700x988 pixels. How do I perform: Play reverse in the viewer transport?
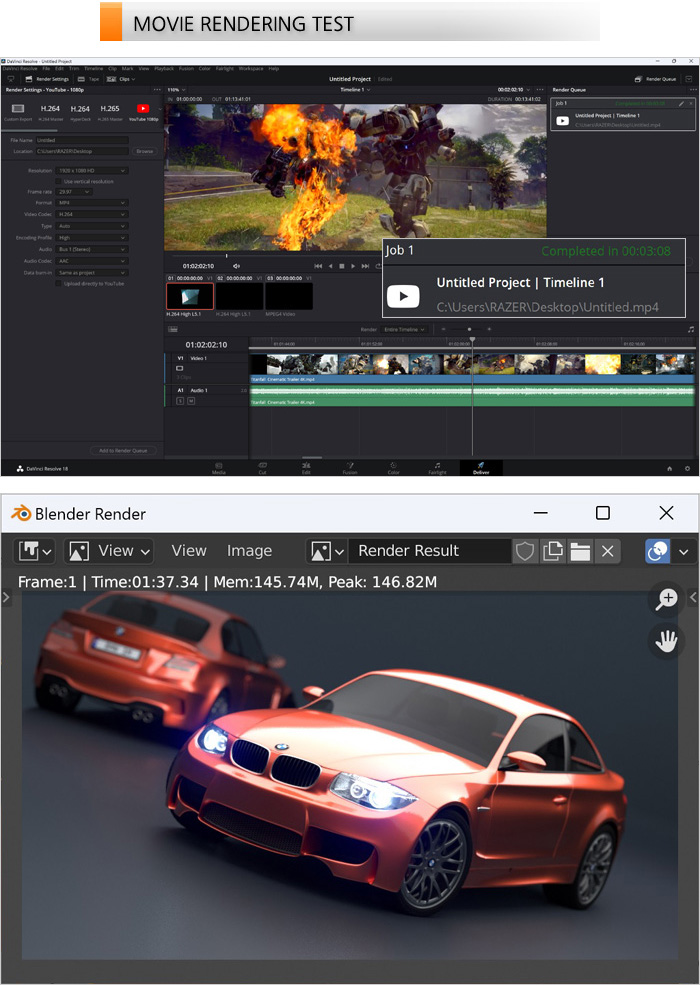pos(331,266)
